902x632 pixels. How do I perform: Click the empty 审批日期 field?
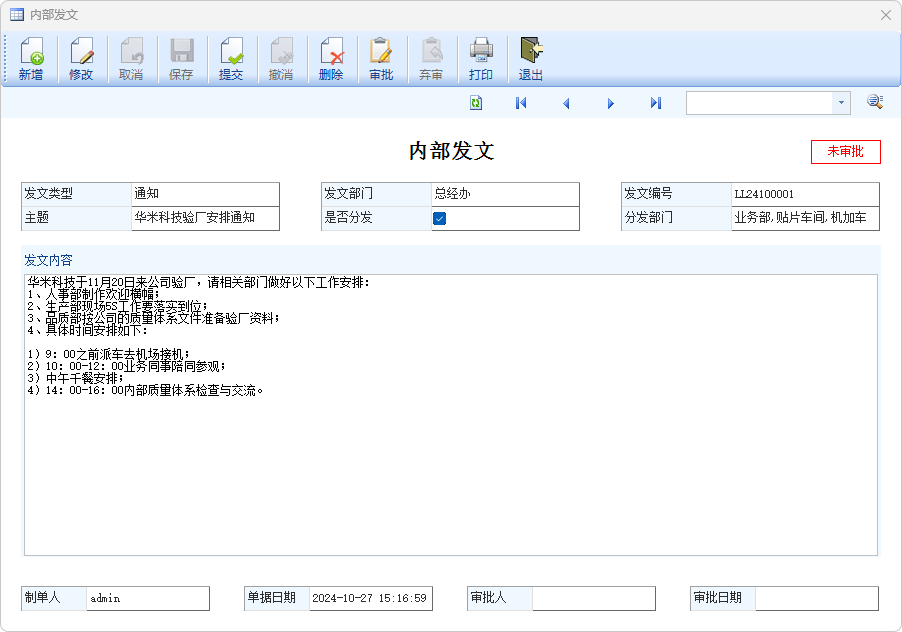pos(817,599)
